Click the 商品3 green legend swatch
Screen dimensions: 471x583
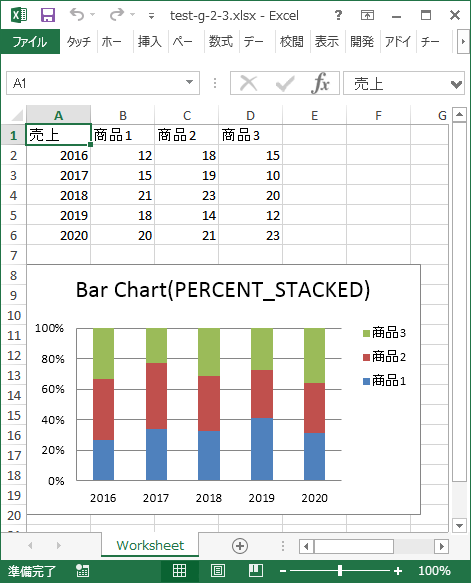coord(367,333)
